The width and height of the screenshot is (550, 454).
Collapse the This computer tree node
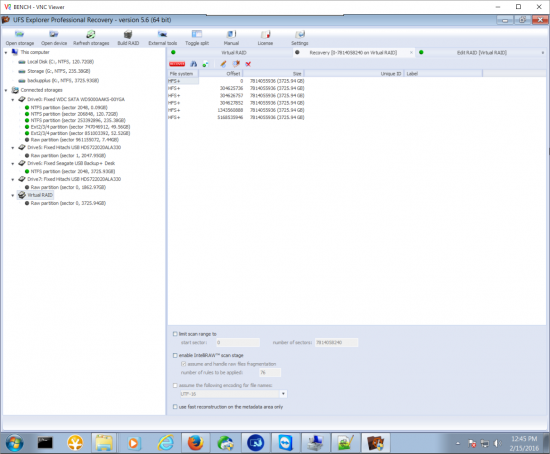click(6, 52)
